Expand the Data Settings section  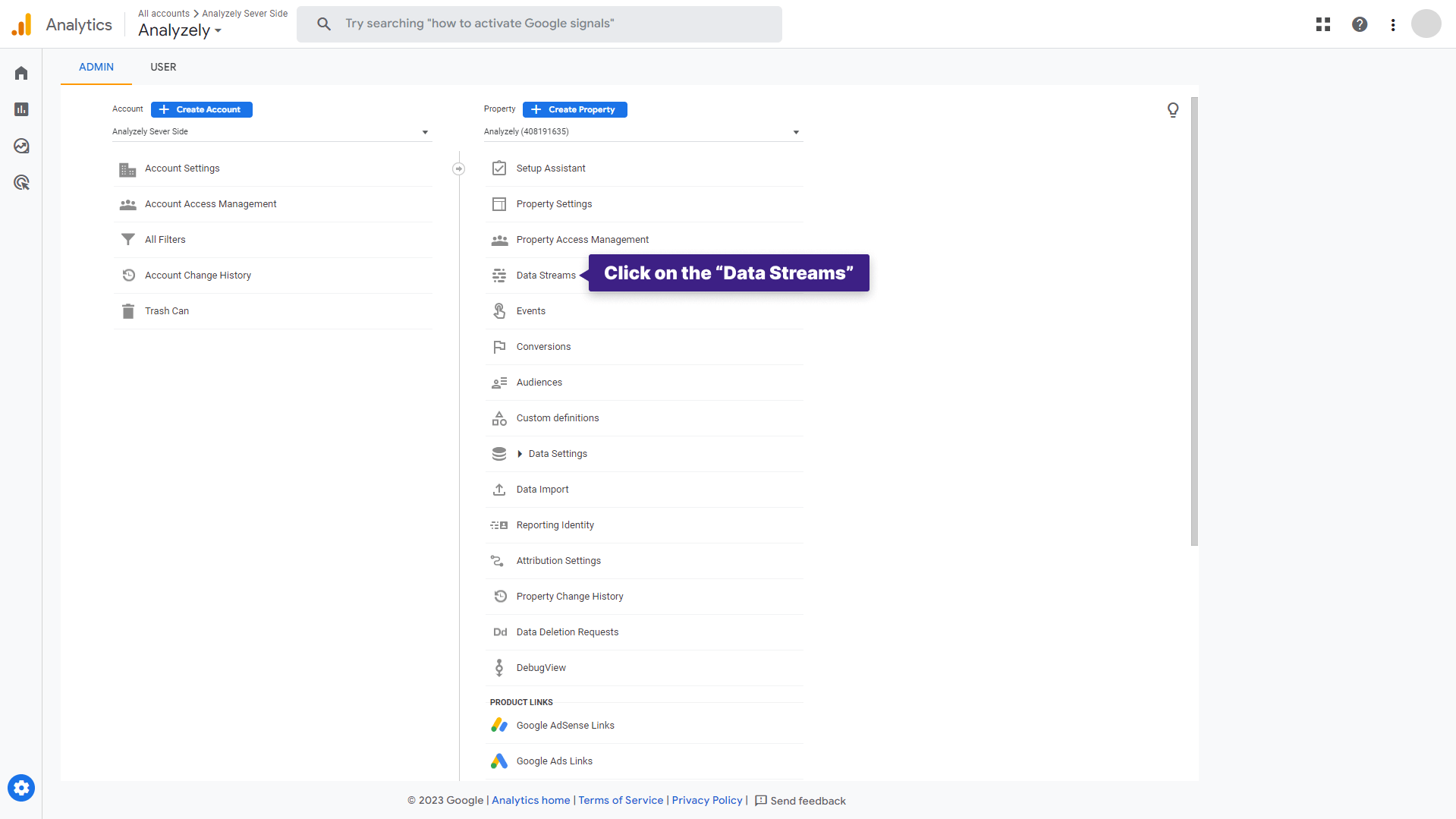(x=520, y=454)
